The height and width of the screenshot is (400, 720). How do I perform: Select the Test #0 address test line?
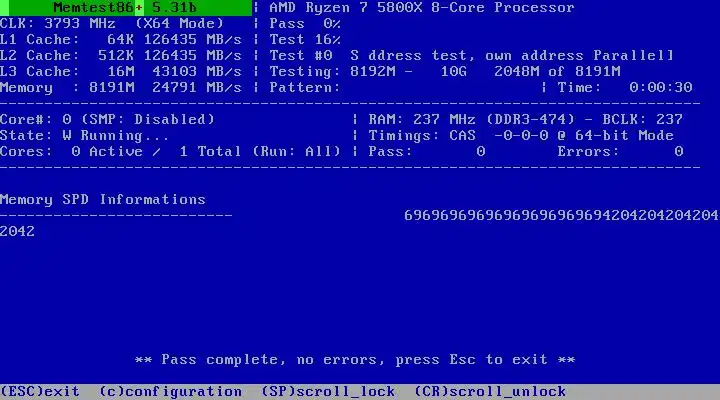tap(471, 56)
